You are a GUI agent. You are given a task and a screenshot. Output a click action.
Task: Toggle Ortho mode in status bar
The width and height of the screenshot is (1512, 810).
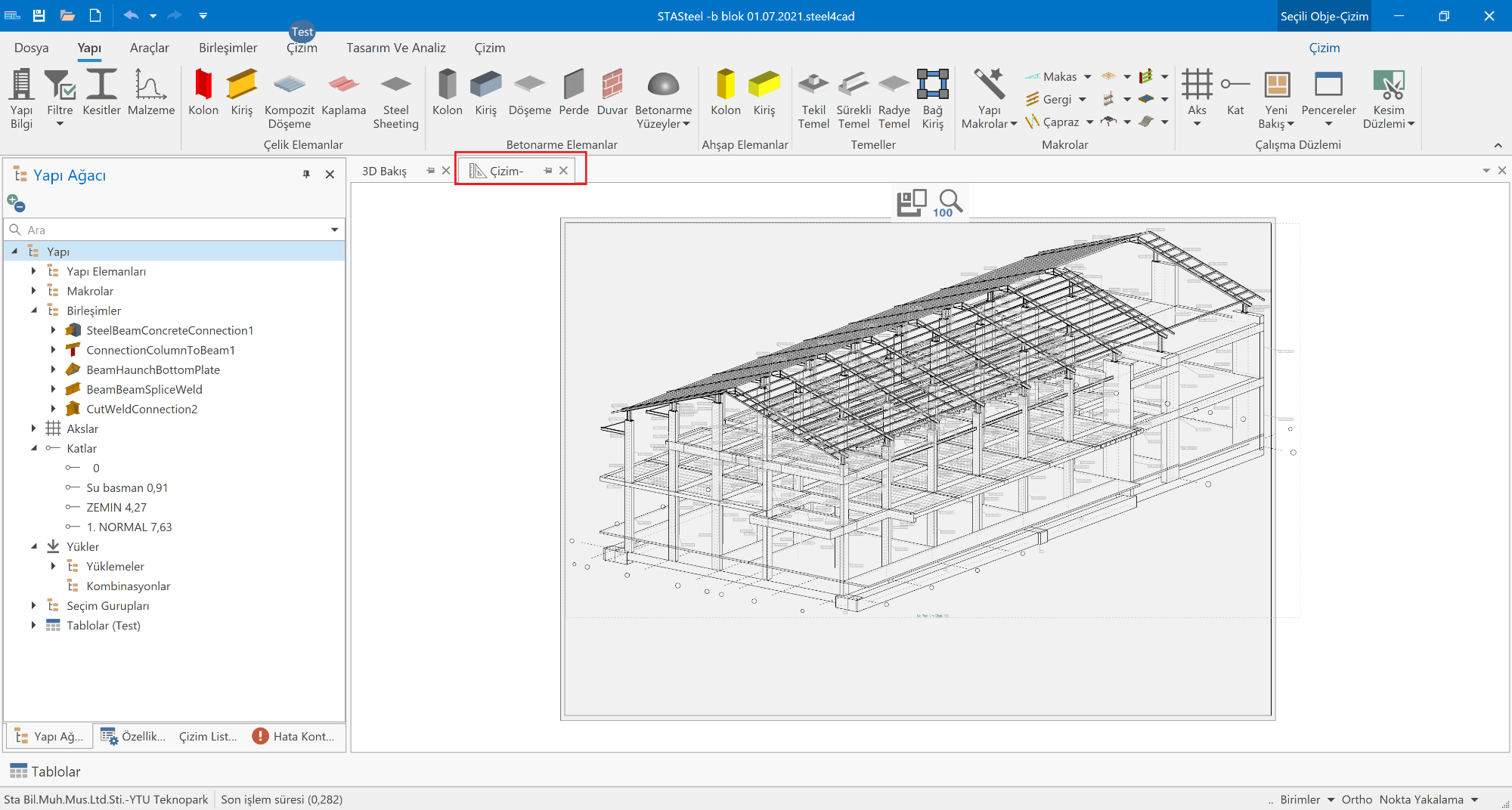coord(1356,799)
